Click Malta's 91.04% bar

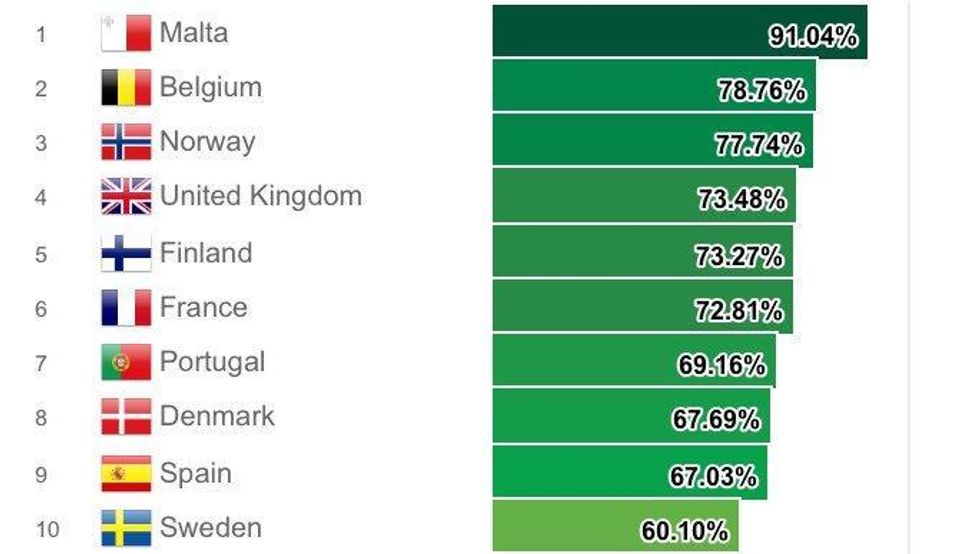click(678, 32)
